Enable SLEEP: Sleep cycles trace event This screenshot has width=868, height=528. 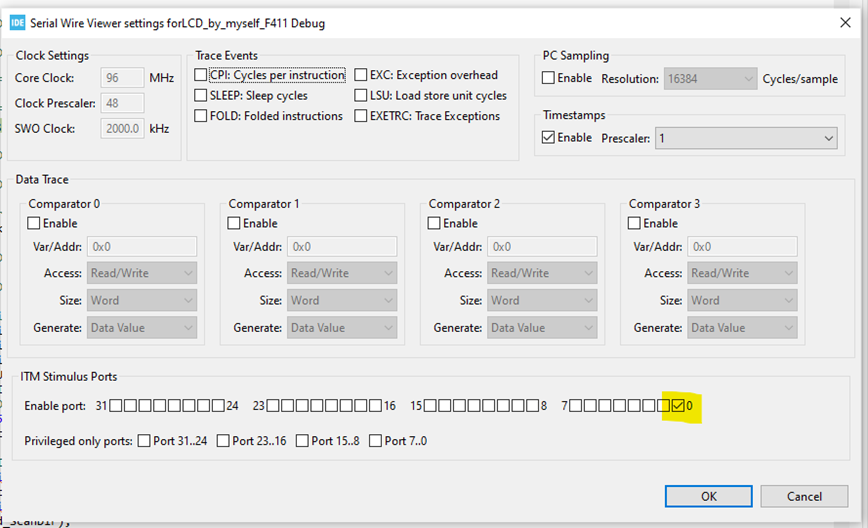pos(201,96)
